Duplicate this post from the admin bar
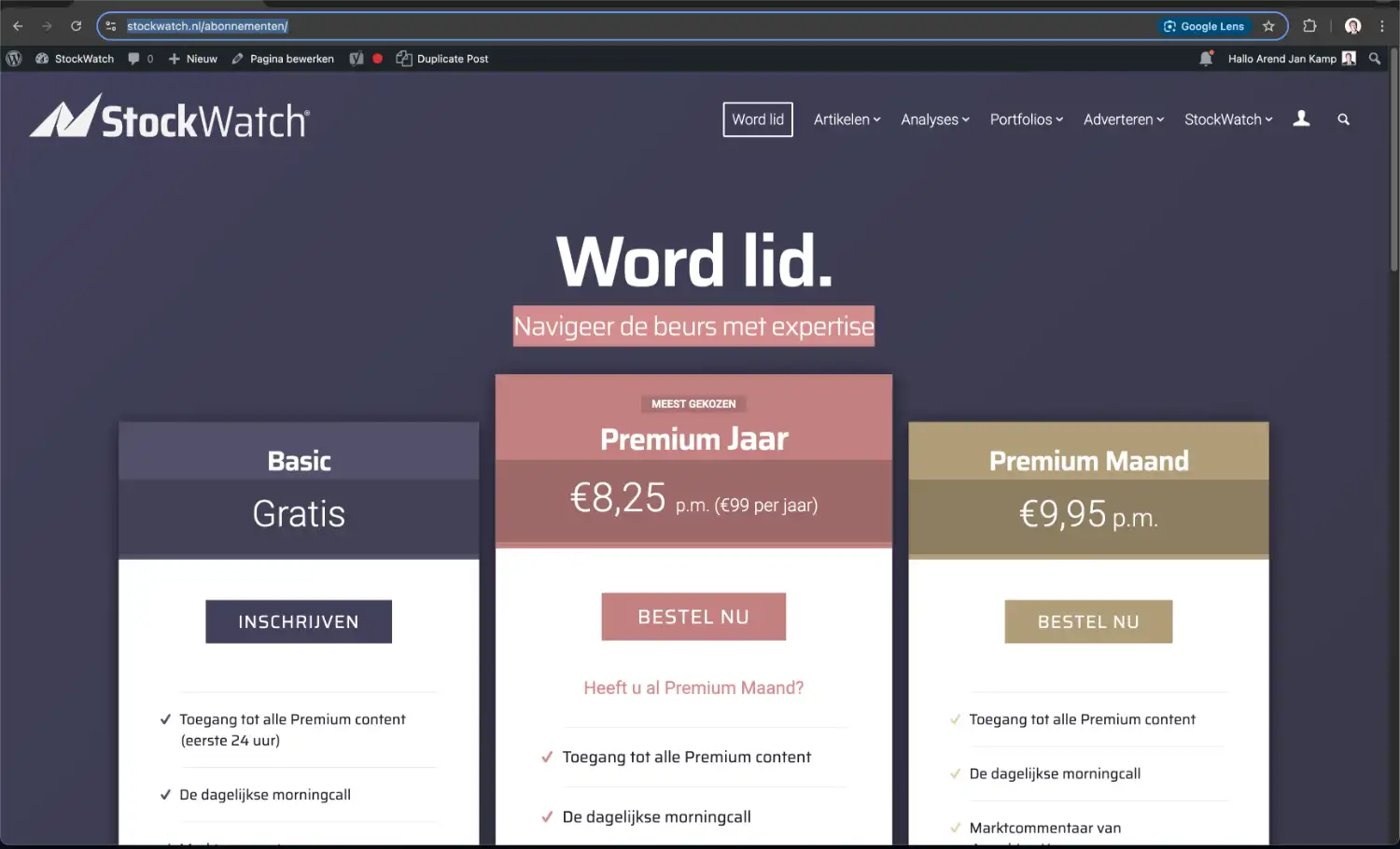Image resolution: width=1400 pixels, height=849 pixels. [x=442, y=59]
